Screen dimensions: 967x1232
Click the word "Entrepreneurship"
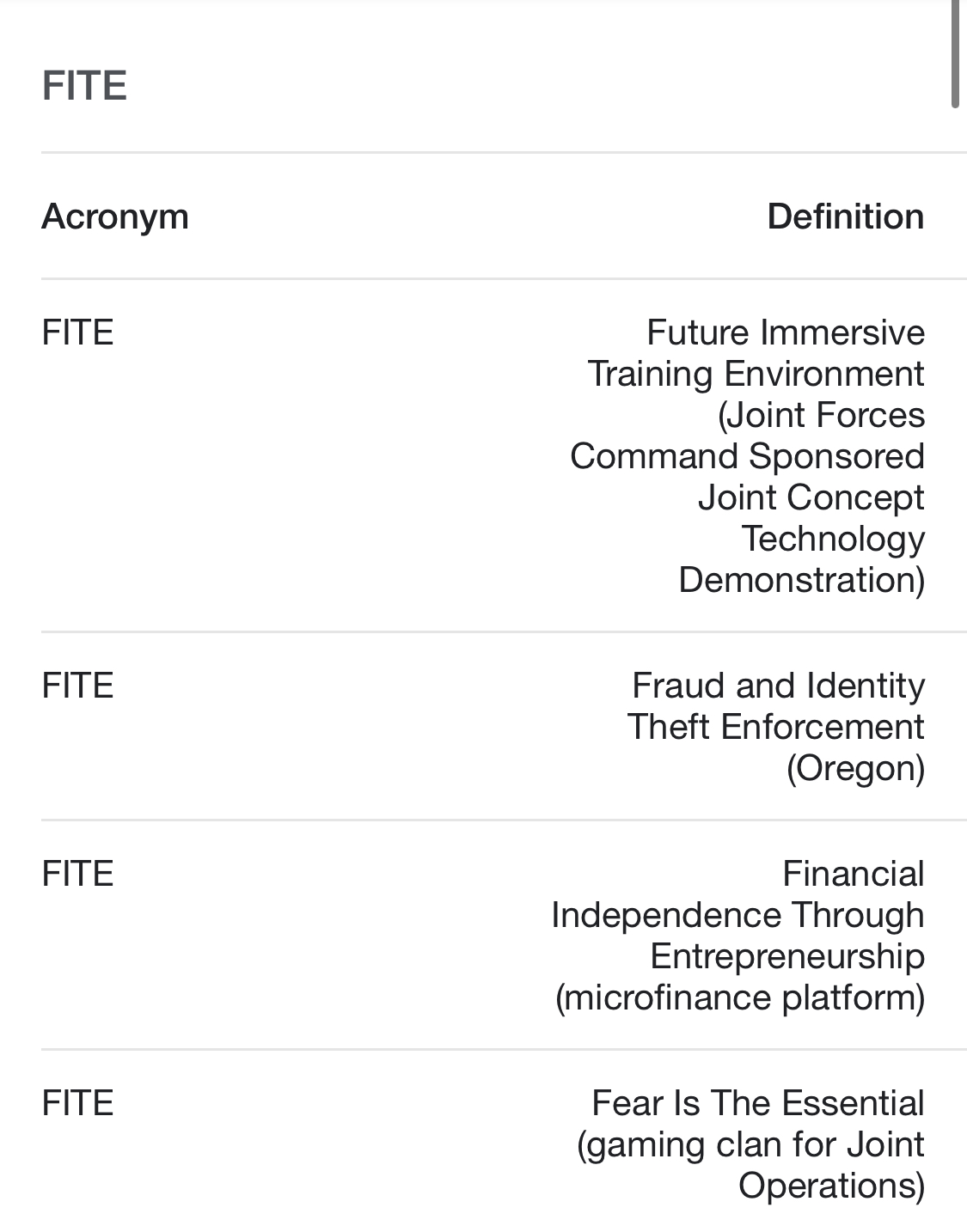pyautogui.click(x=787, y=956)
